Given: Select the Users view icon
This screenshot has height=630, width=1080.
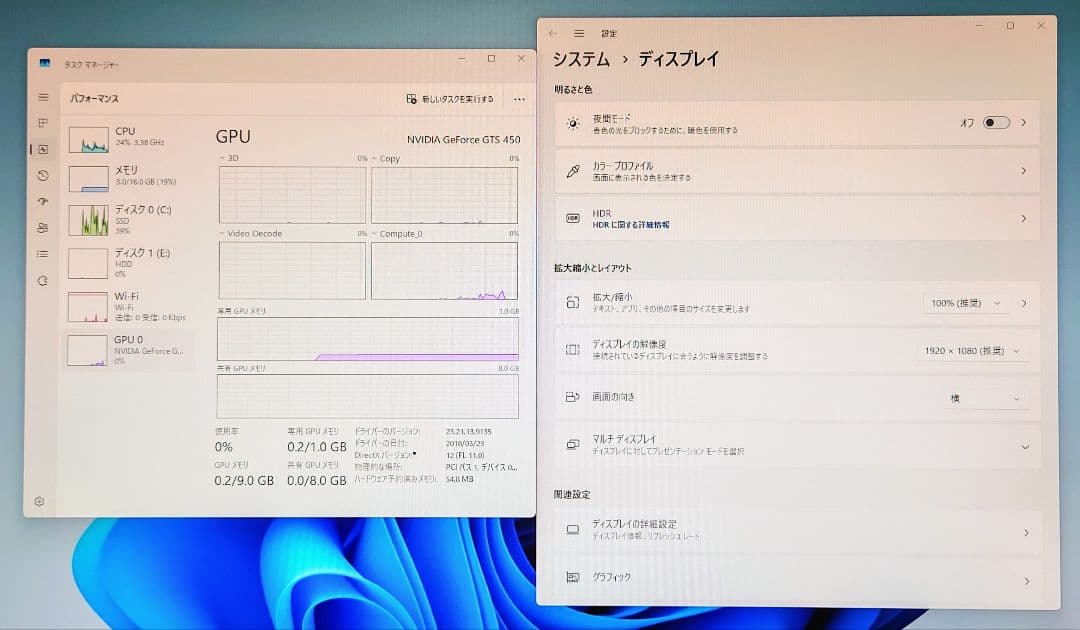Looking at the screenshot, I should (41, 228).
